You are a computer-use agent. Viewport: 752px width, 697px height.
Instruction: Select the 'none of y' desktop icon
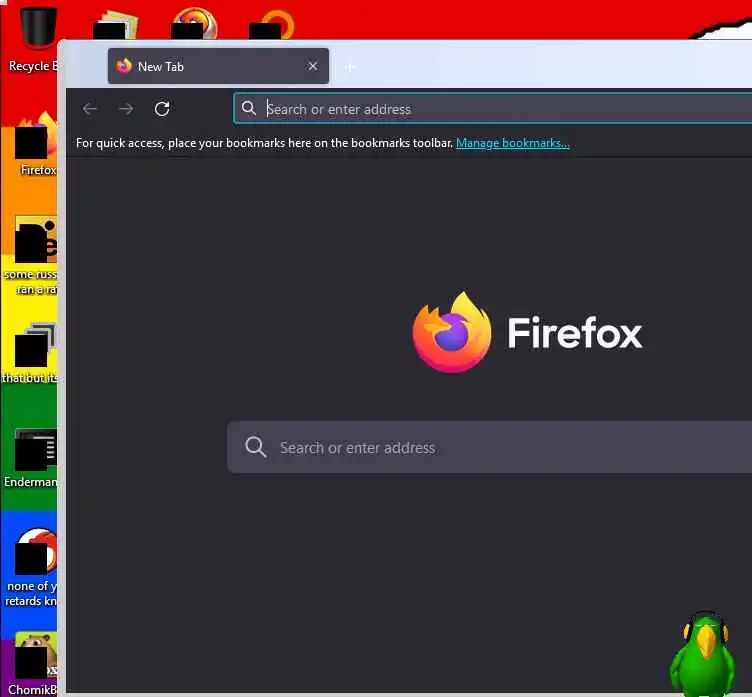click(x=32, y=567)
